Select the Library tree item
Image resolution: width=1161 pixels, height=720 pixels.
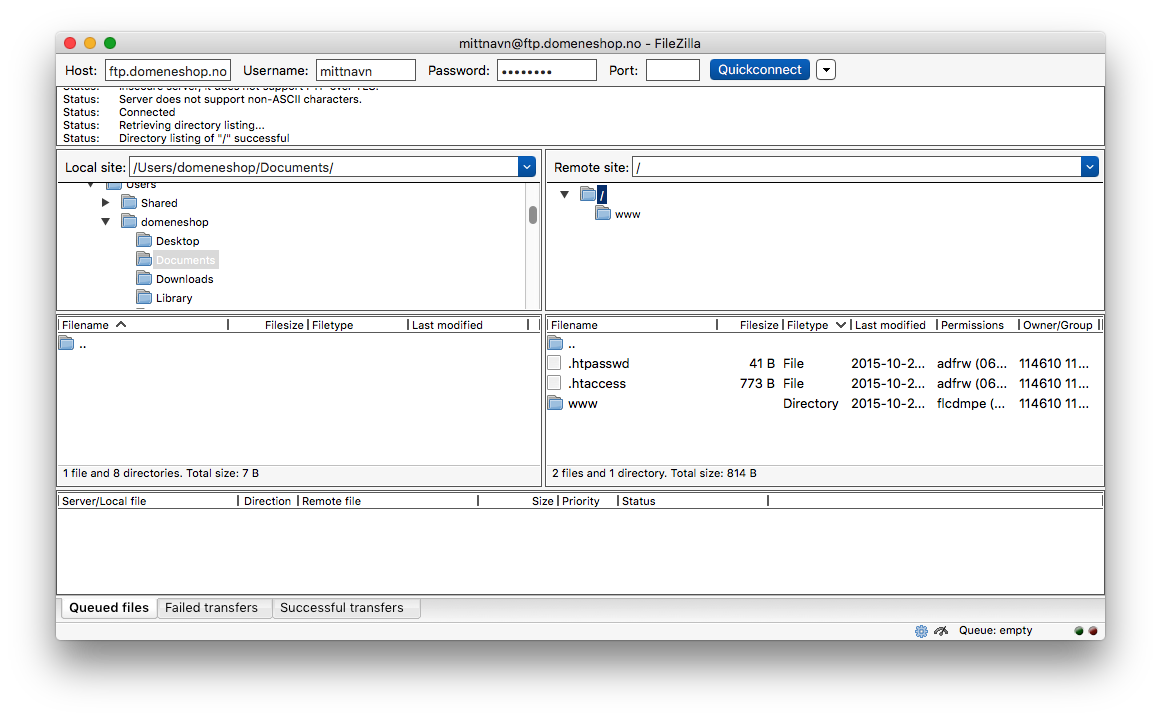coord(174,298)
